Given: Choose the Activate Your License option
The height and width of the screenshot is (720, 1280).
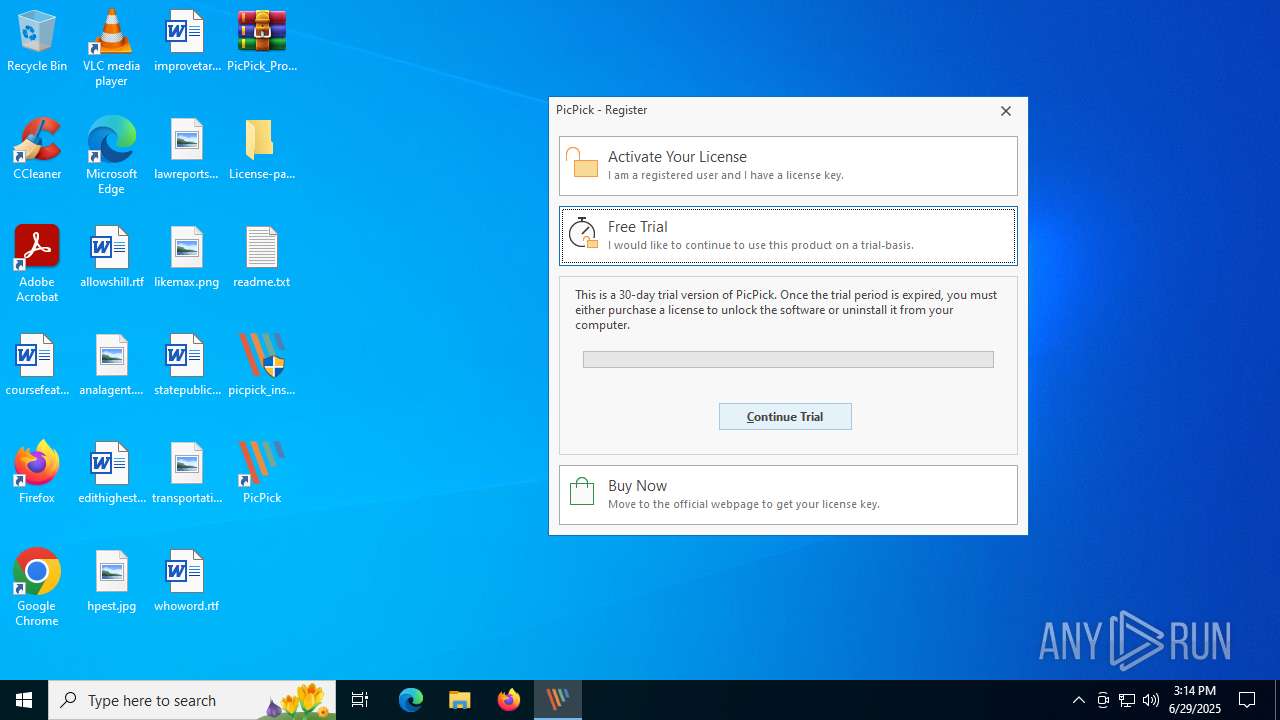Looking at the screenshot, I should tap(788, 166).
